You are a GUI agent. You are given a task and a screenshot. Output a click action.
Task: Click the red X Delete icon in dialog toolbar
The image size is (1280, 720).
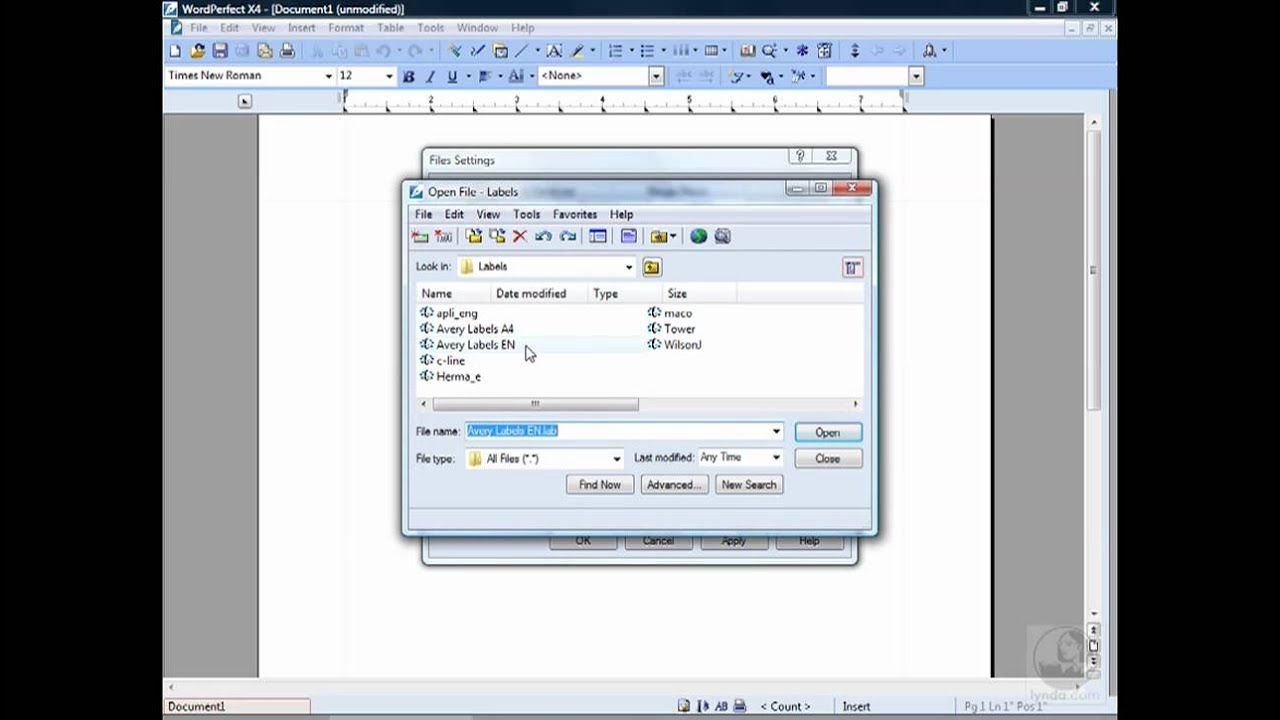(x=520, y=237)
